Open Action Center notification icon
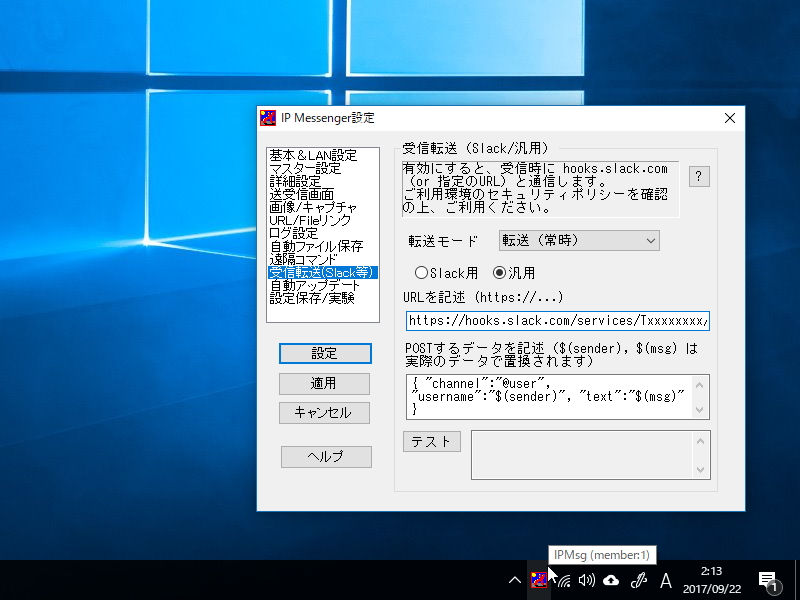Viewport: 800px width, 600px height. point(768,581)
